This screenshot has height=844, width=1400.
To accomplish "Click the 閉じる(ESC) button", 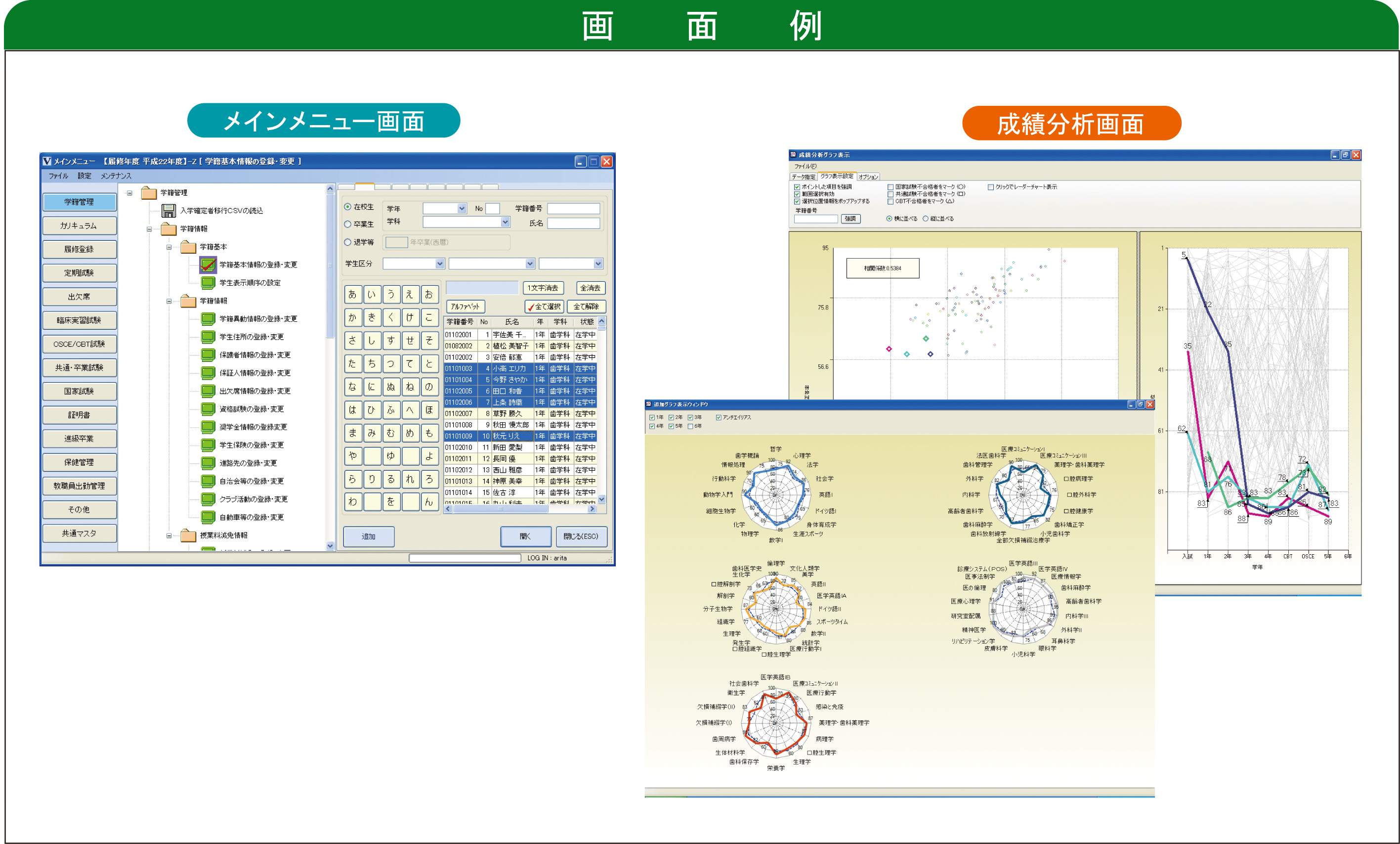I will pos(581,536).
